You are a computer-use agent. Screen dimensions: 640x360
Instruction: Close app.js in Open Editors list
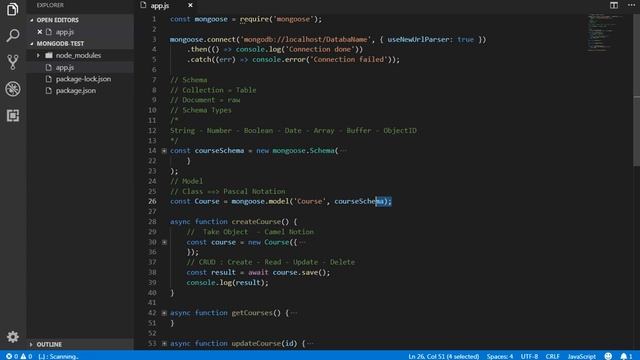40,31
